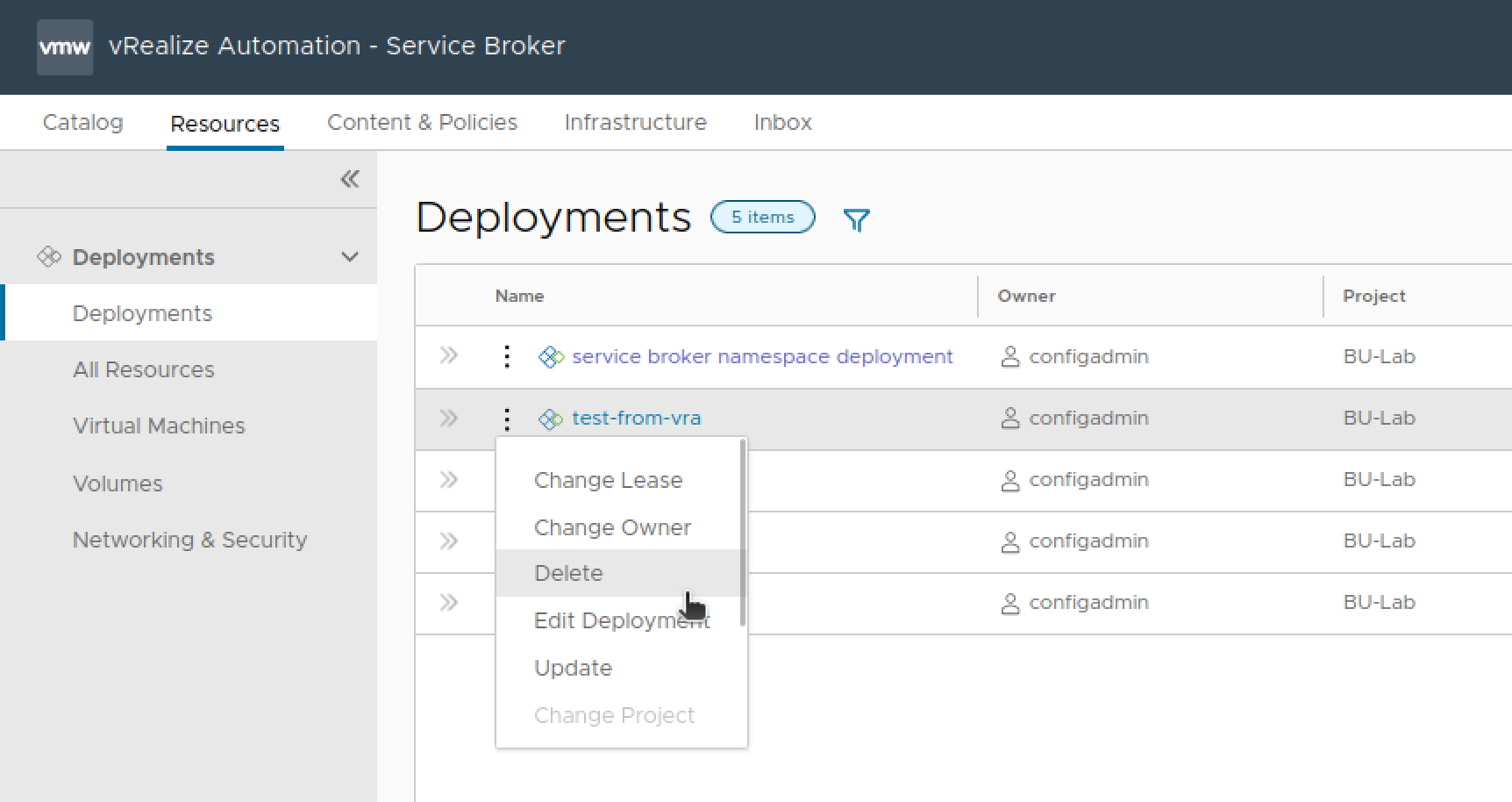Screen dimensions: 1512x802
Task: Expand the fourth deployment row
Action: tap(448, 541)
